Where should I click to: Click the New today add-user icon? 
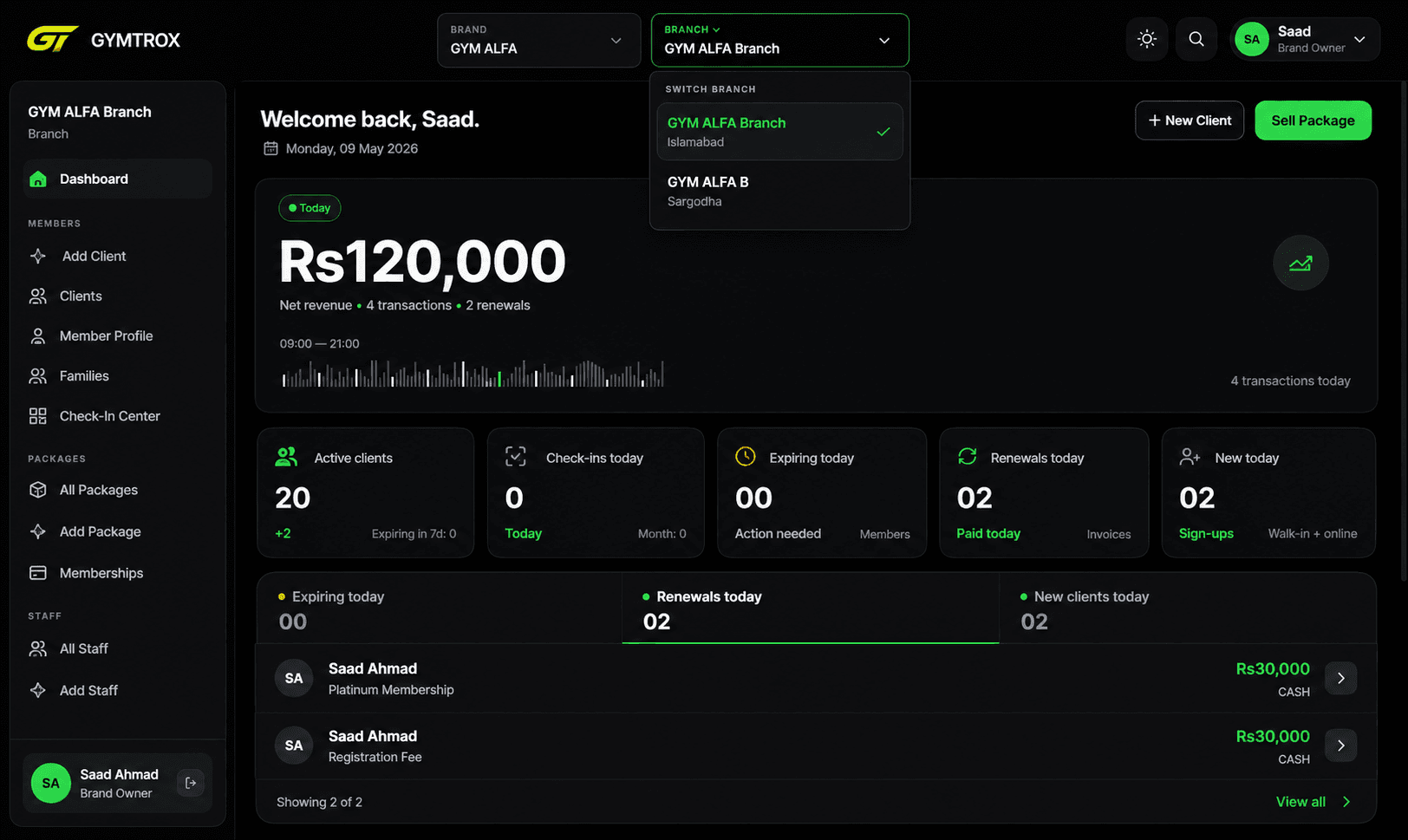(1190, 457)
